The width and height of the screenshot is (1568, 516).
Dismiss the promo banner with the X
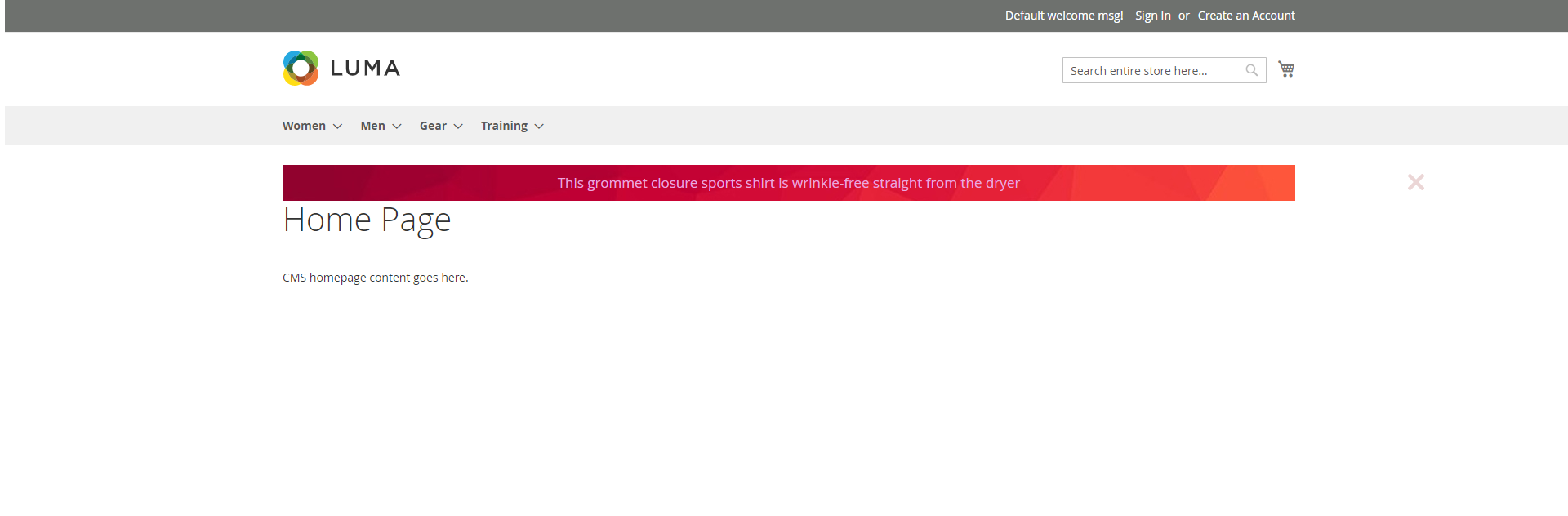(1415, 182)
